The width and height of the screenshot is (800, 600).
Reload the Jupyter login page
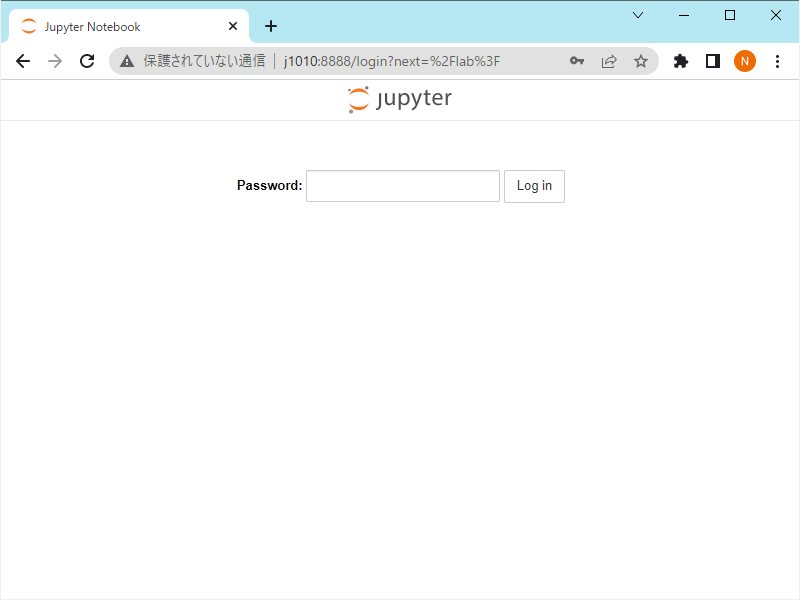click(x=87, y=61)
